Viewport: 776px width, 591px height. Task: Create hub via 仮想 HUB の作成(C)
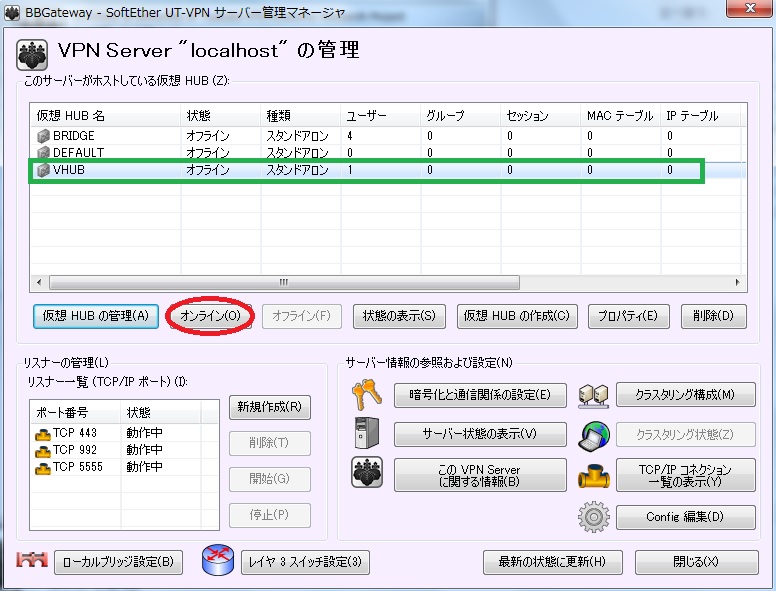click(517, 316)
